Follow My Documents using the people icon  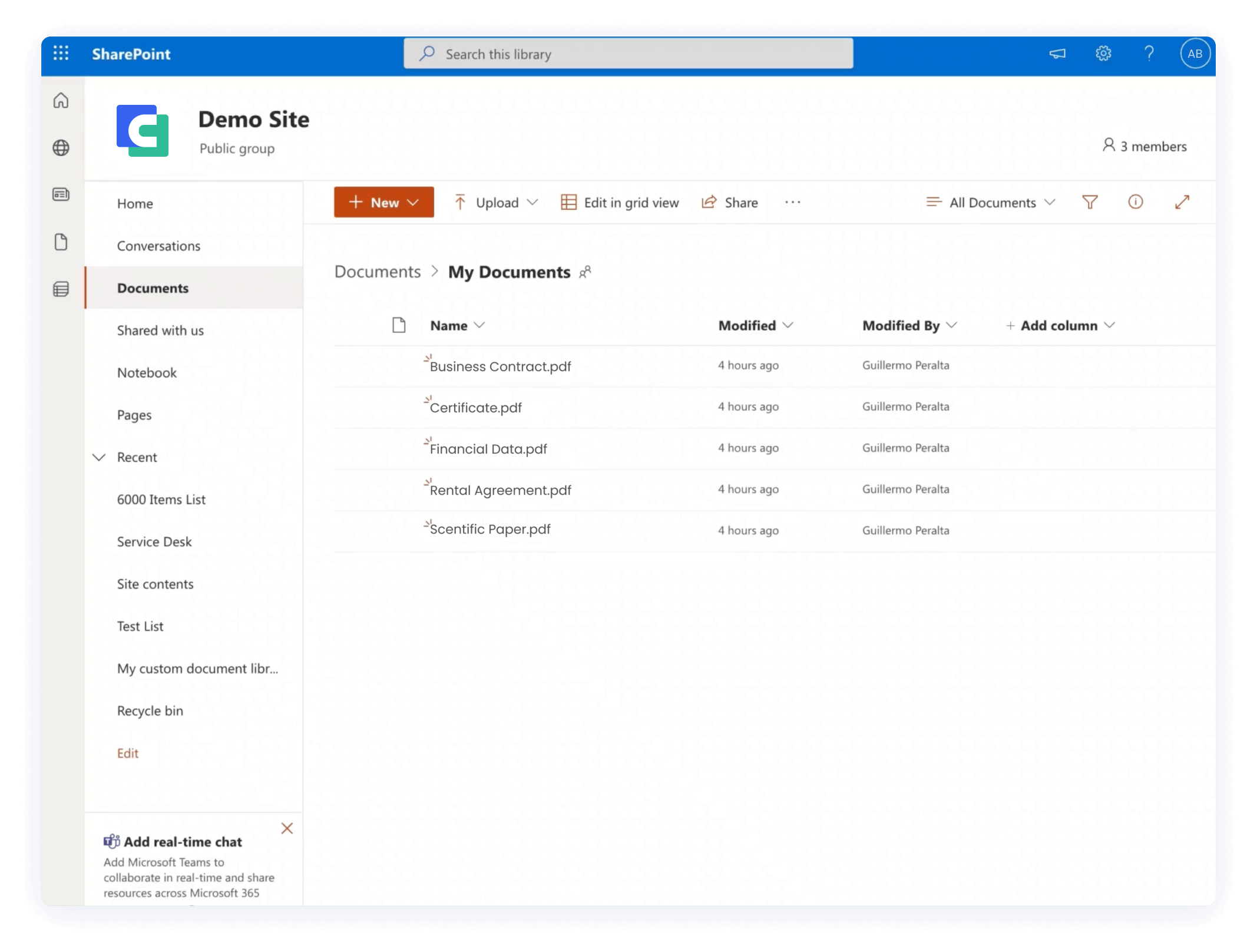(586, 272)
